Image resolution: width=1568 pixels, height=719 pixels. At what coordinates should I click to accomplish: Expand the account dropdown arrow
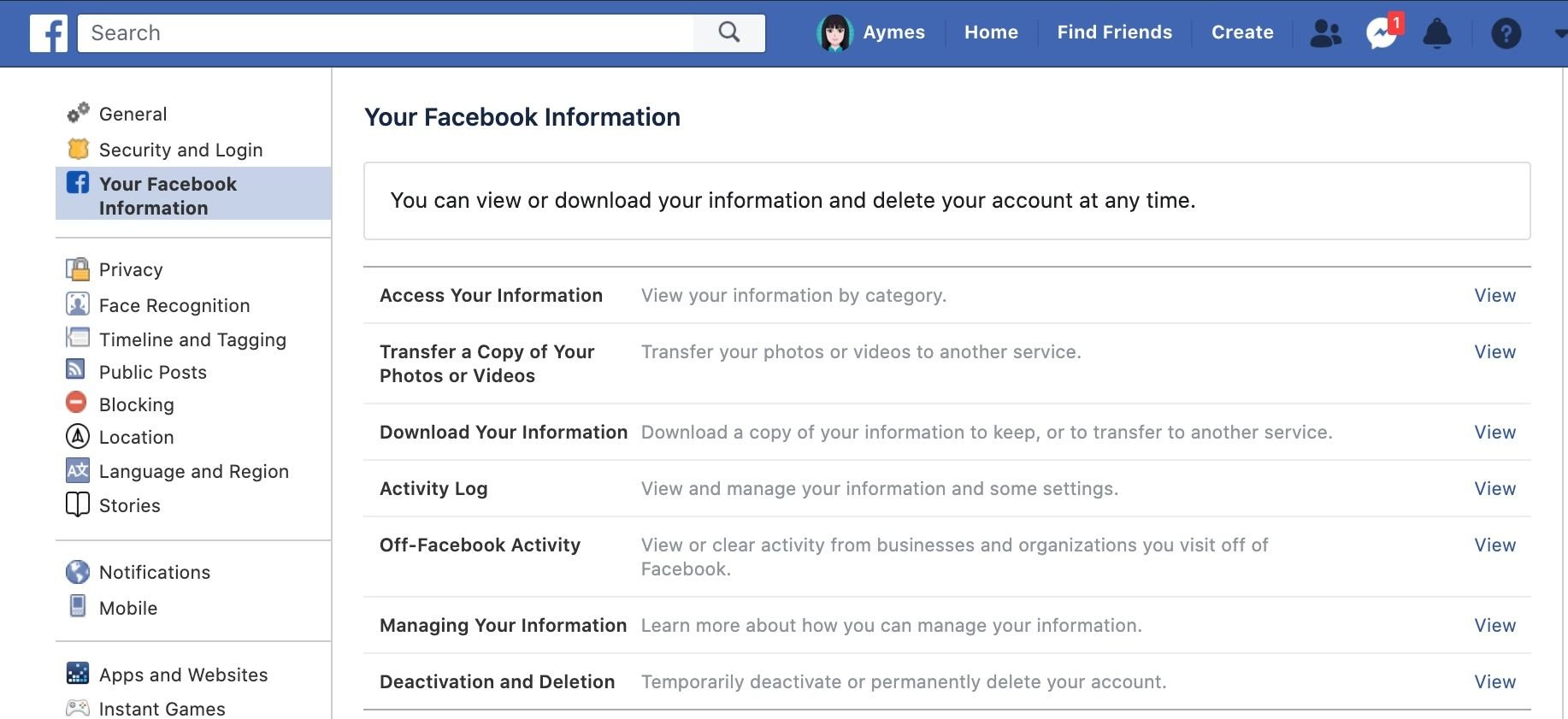(1559, 33)
